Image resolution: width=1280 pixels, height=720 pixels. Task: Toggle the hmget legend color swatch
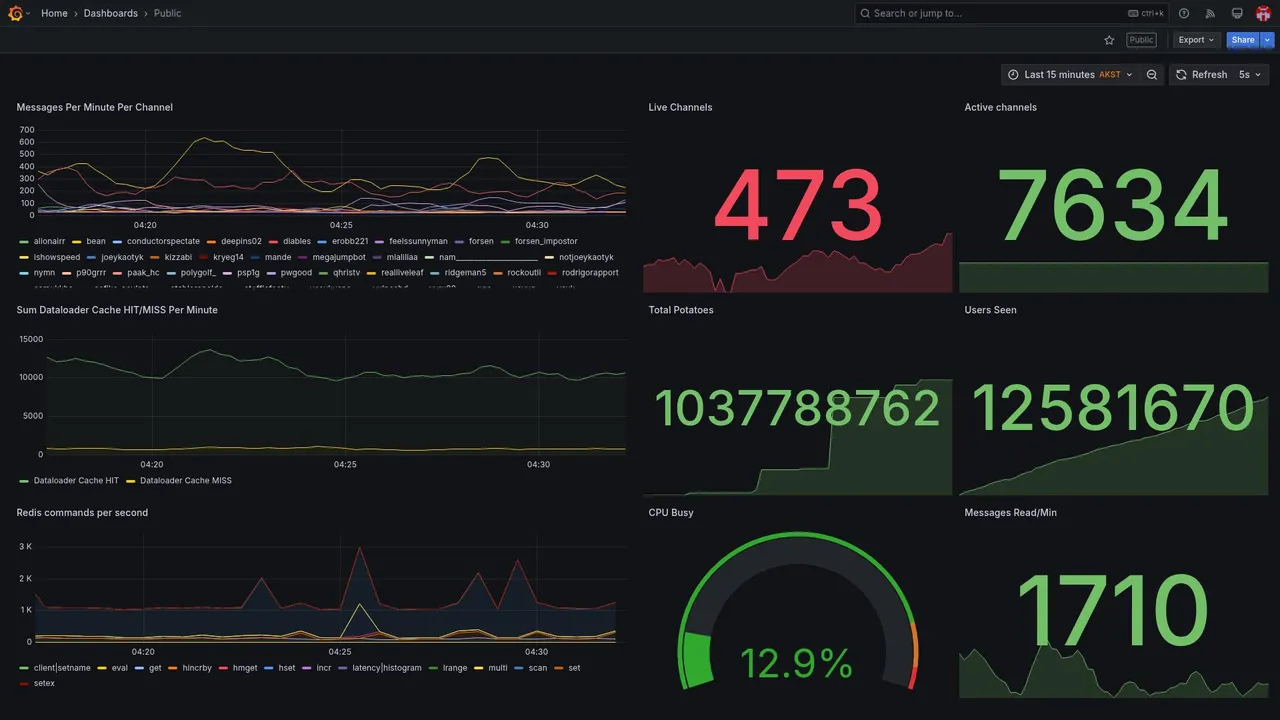point(224,668)
